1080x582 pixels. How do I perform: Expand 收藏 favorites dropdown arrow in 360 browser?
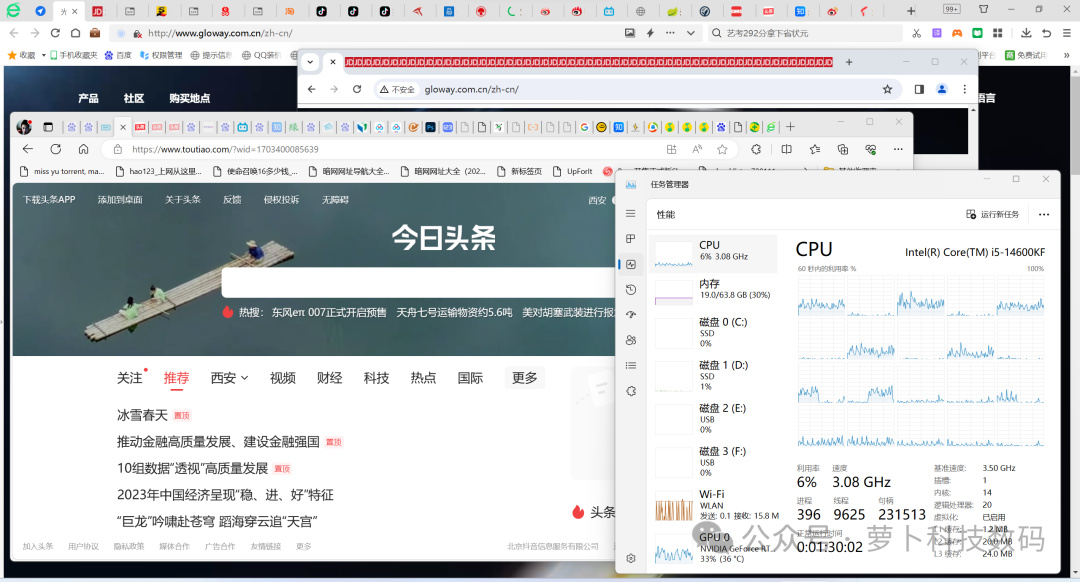click(x=43, y=55)
